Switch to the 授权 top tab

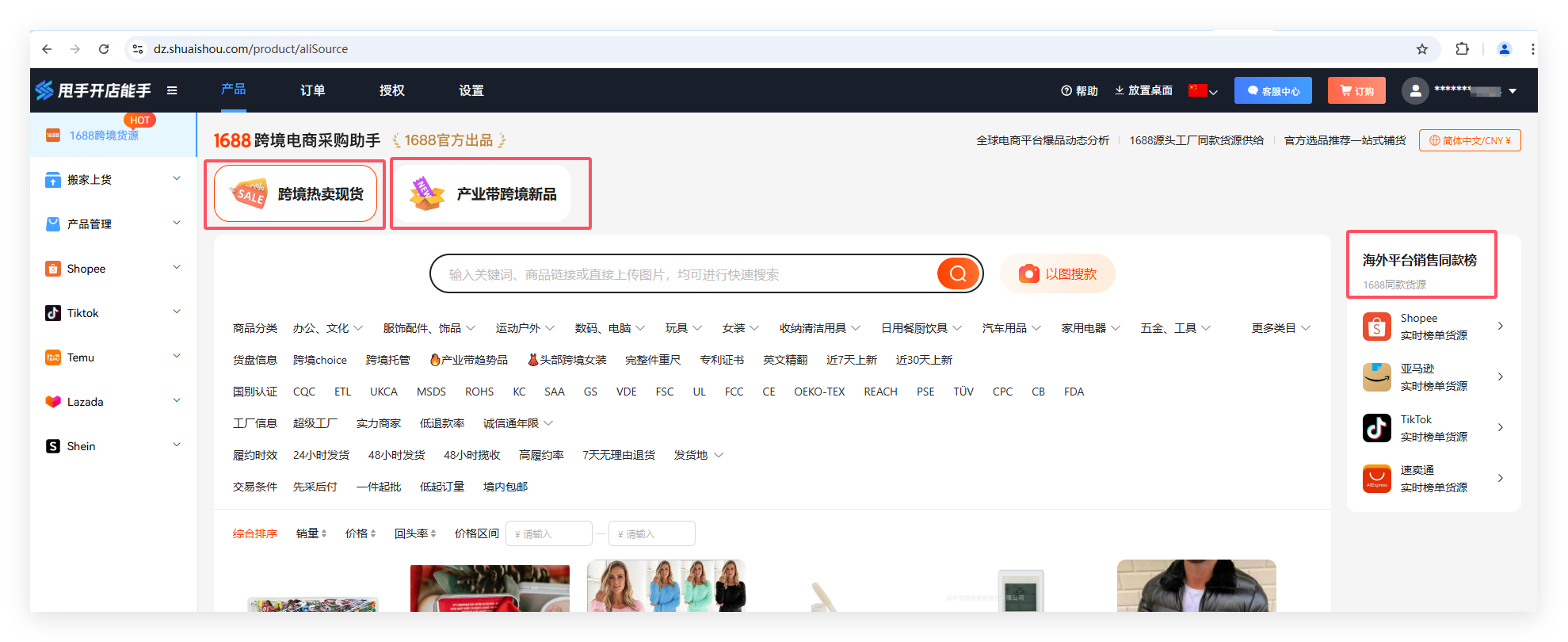coord(391,90)
